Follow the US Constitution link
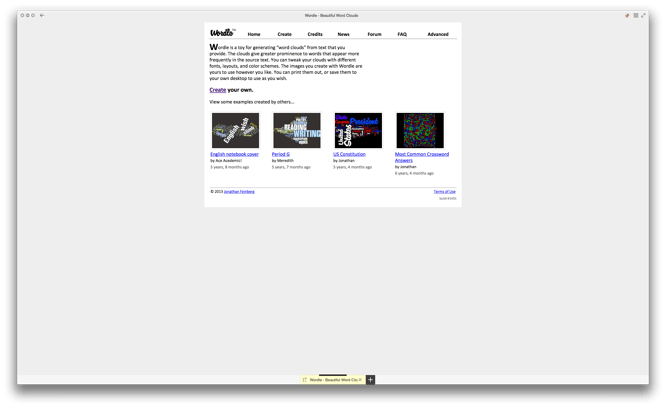The width and height of the screenshot is (666, 408). point(349,154)
